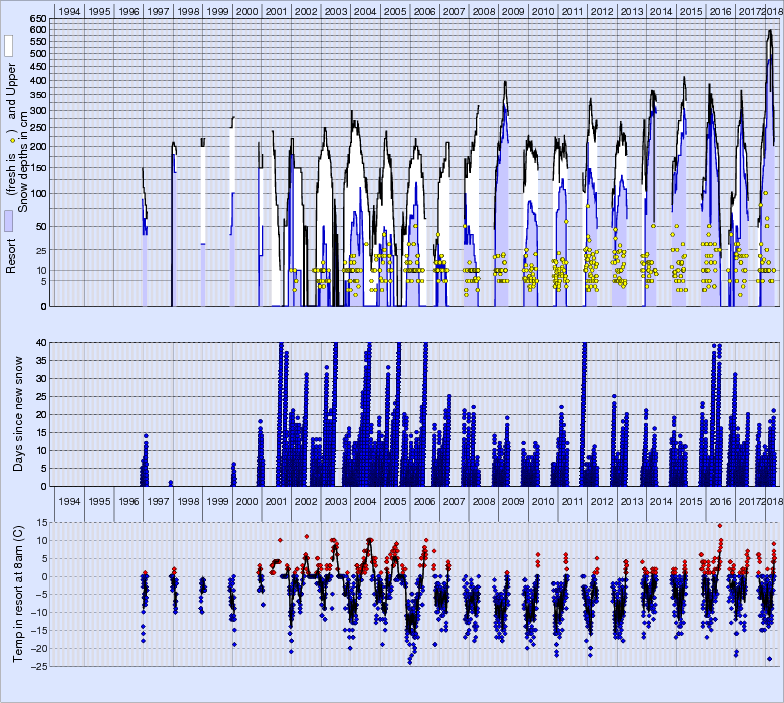The width and height of the screenshot is (784, 703).
Task: Click the lowest blue temperature point in 2018
Action: coord(769,658)
